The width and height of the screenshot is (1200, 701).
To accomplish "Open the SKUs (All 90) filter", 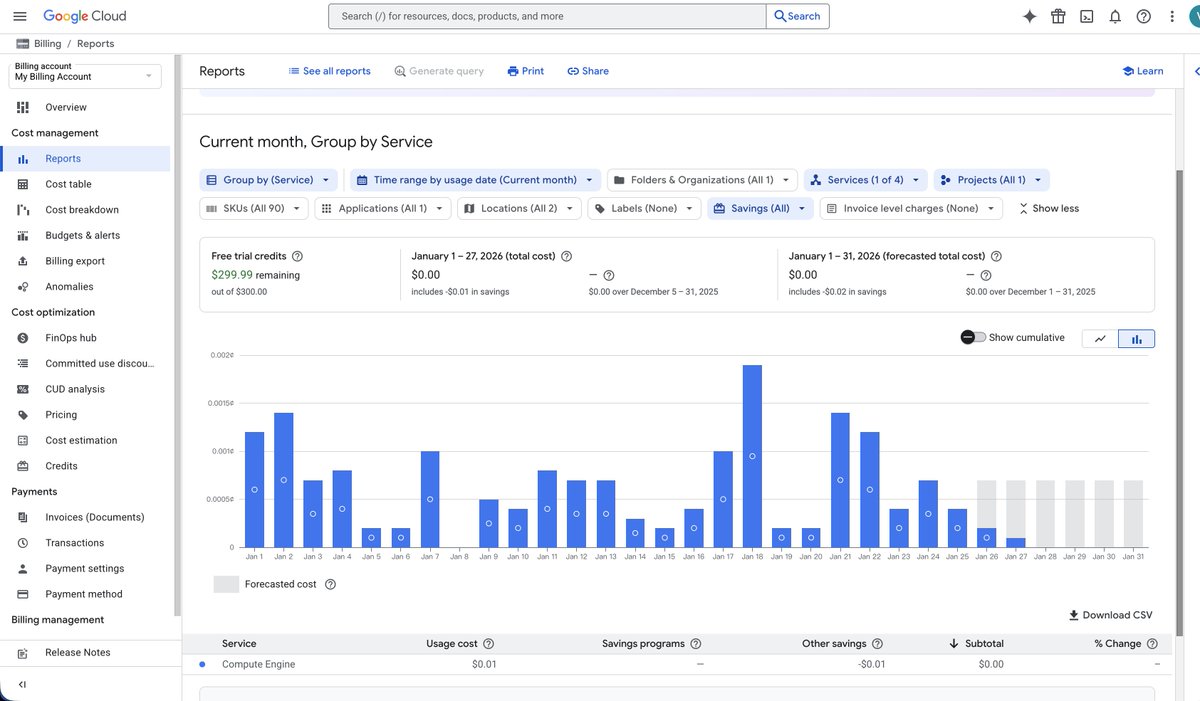I will [254, 208].
